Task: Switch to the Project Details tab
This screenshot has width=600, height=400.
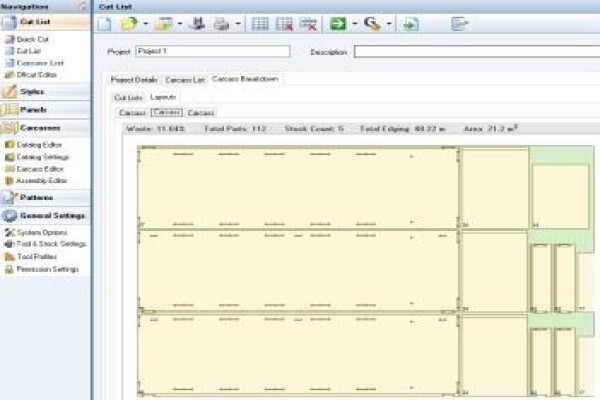Action: coord(134,80)
